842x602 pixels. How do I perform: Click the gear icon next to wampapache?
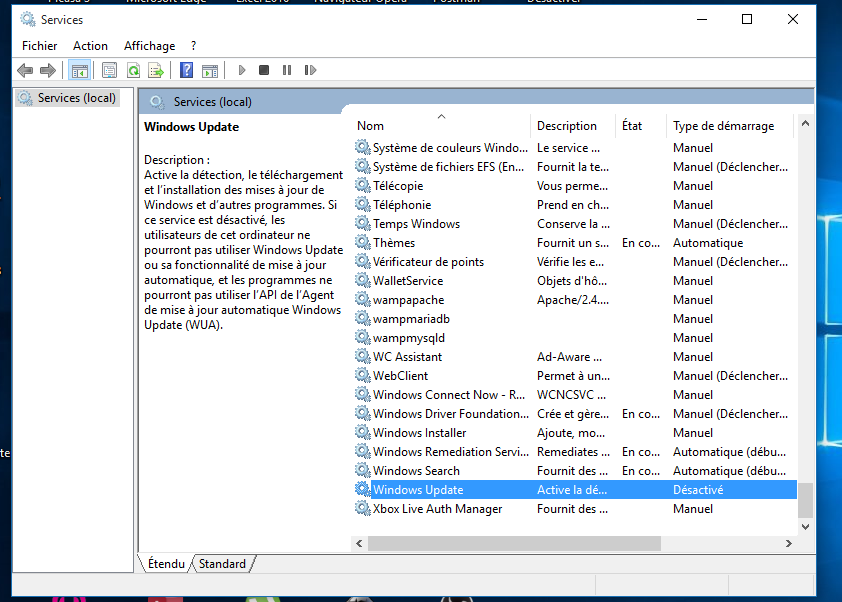coord(363,299)
